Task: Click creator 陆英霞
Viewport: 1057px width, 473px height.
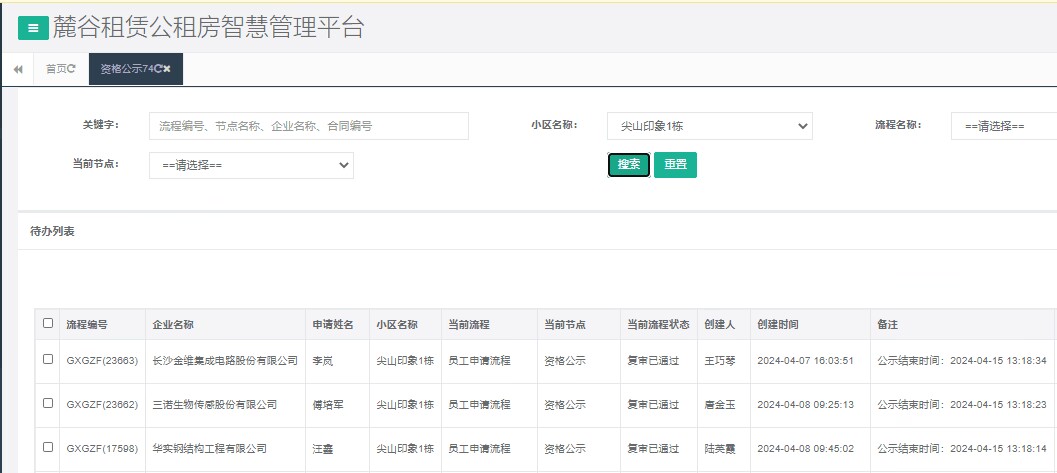Action: tap(720, 449)
